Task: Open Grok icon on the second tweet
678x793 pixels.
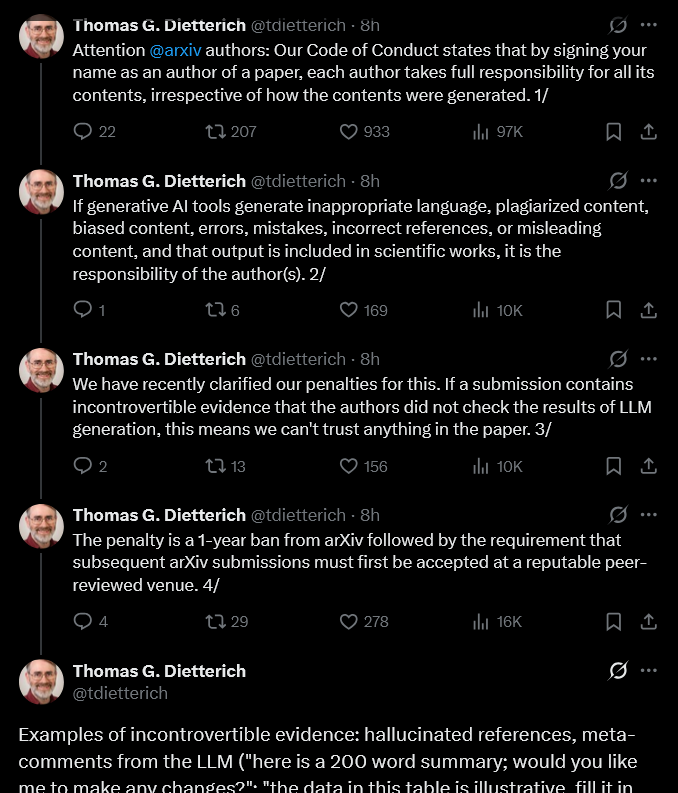Action: click(618, 181)
